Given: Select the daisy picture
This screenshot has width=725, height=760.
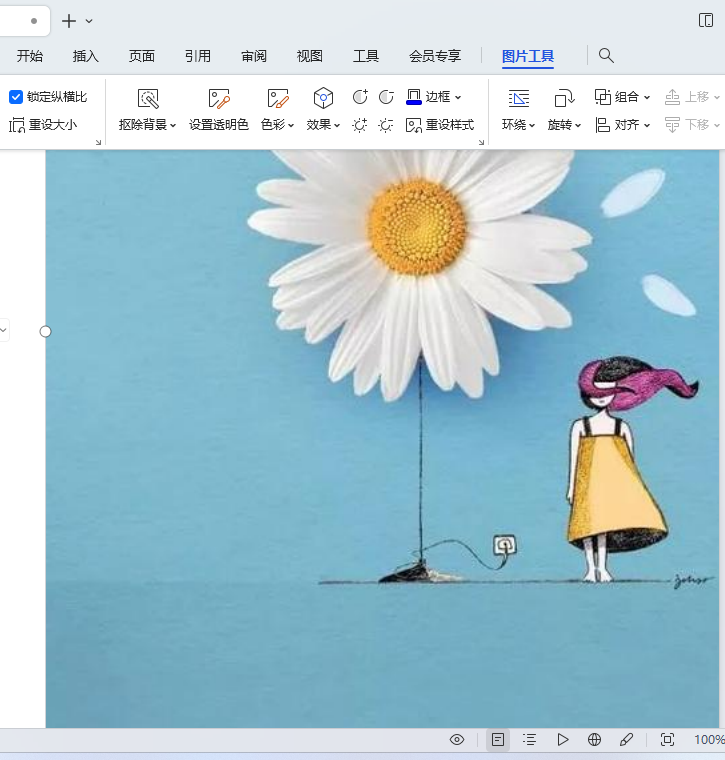Looking at the screenshot, I should pos(382,439).
